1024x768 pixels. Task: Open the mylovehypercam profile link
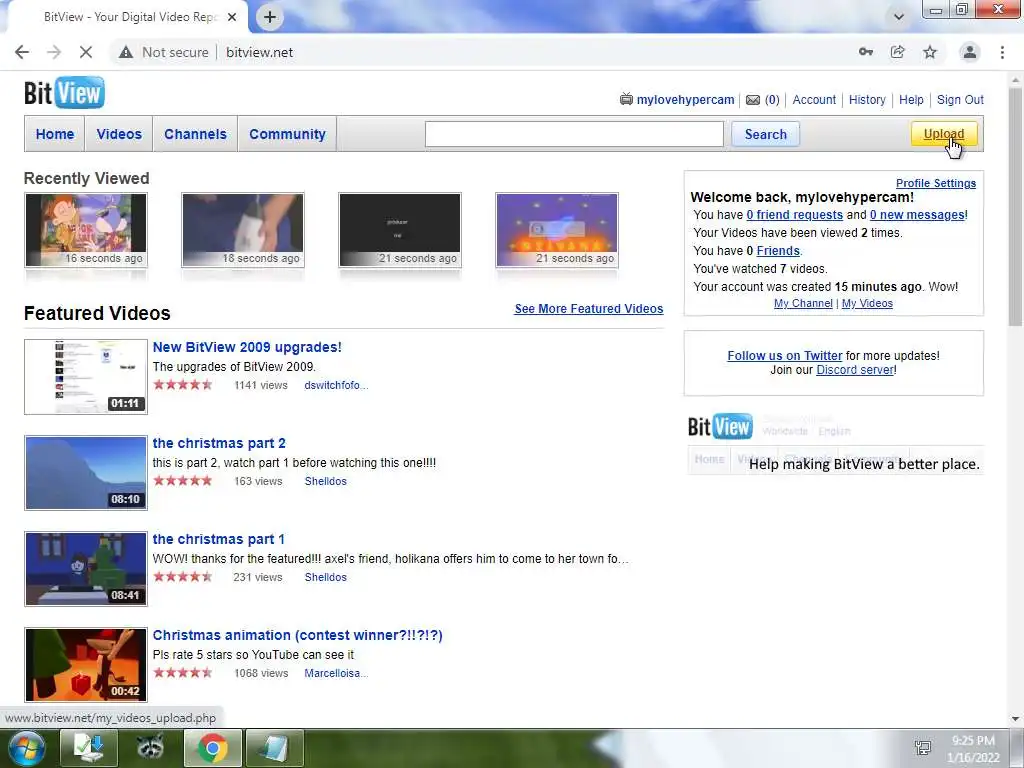685,100
